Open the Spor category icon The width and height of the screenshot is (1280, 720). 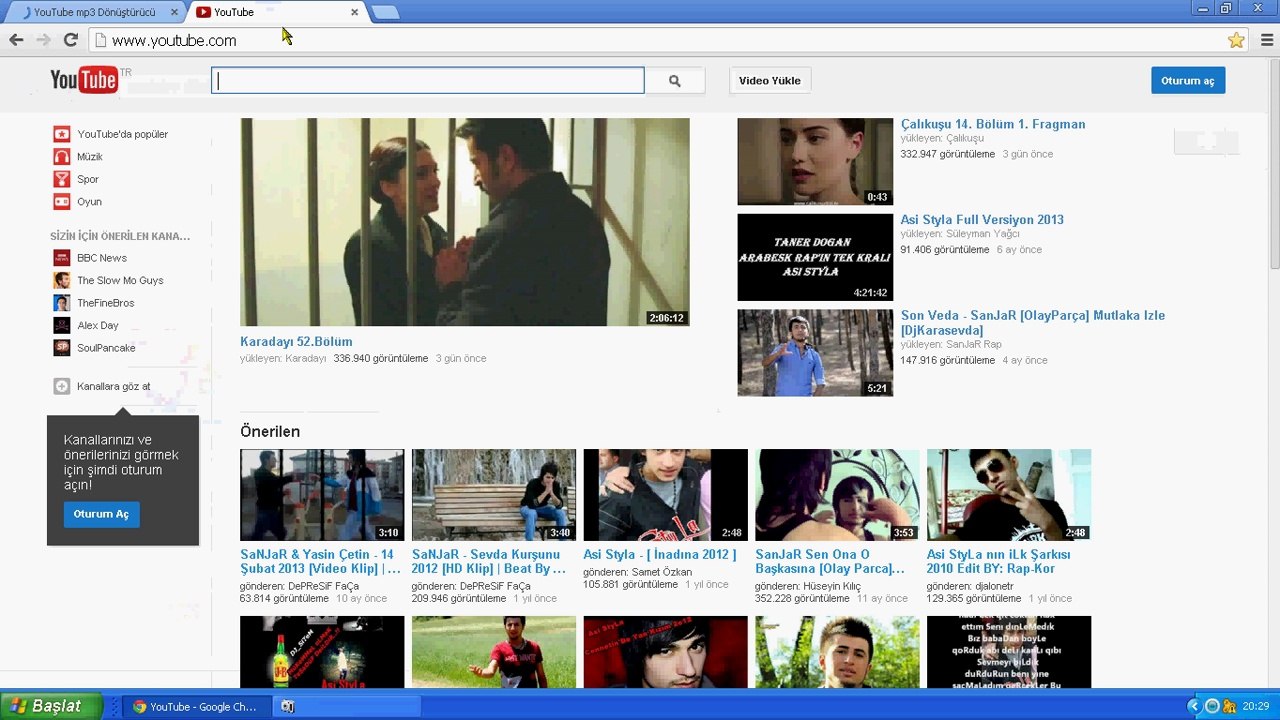coord(61,179)
